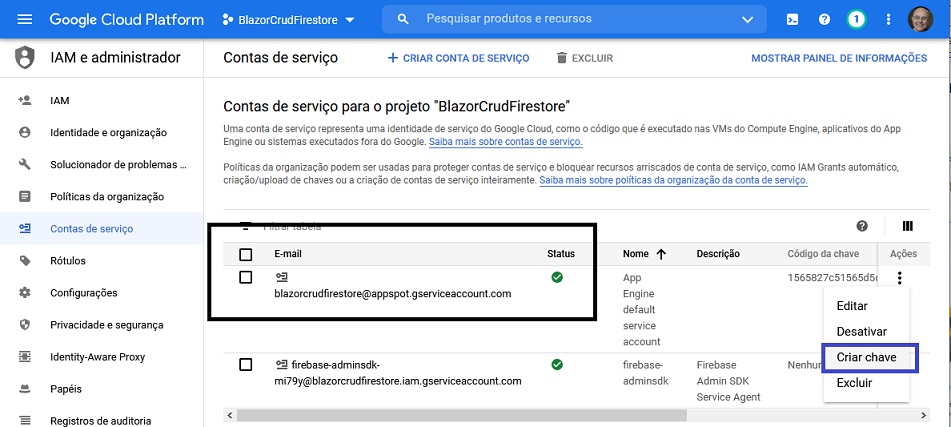This screenshot has width=951, height=427.
Task: Open Políticas da organização
Action: (x=107, y=197)
